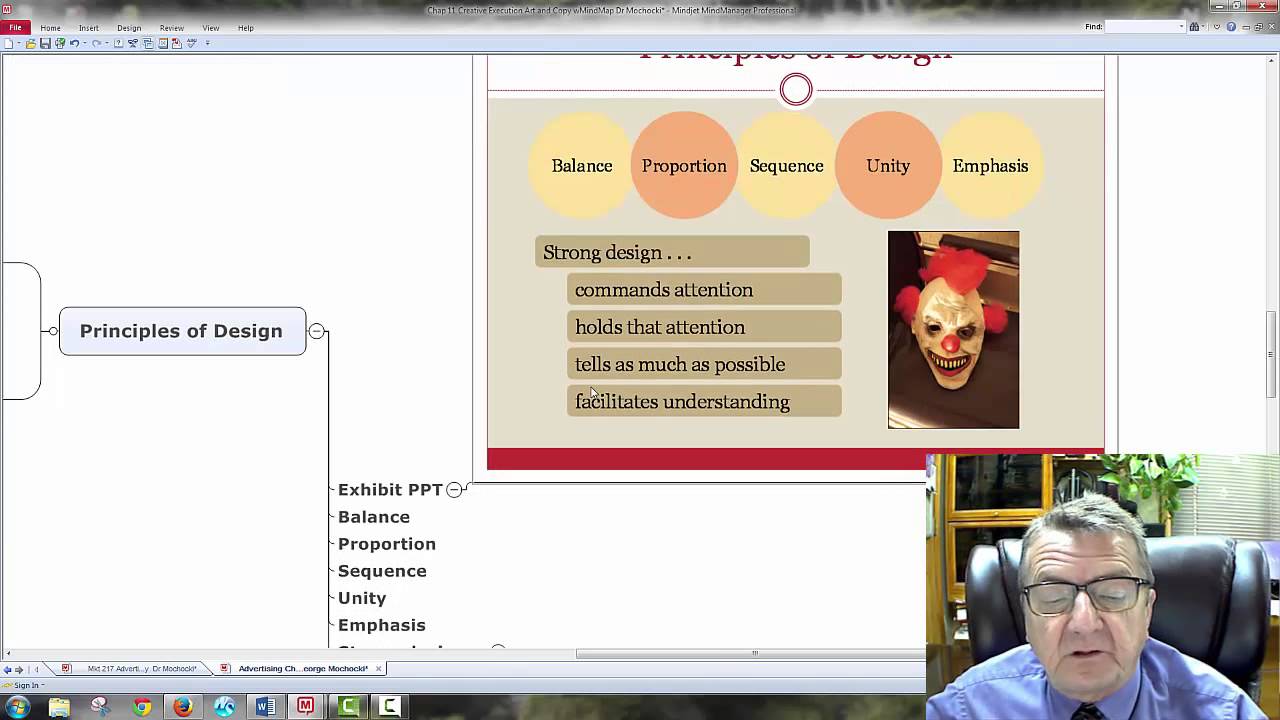The image size is (1280, 720).
Task: Select the Principles of Design topic
Action: 182,331
